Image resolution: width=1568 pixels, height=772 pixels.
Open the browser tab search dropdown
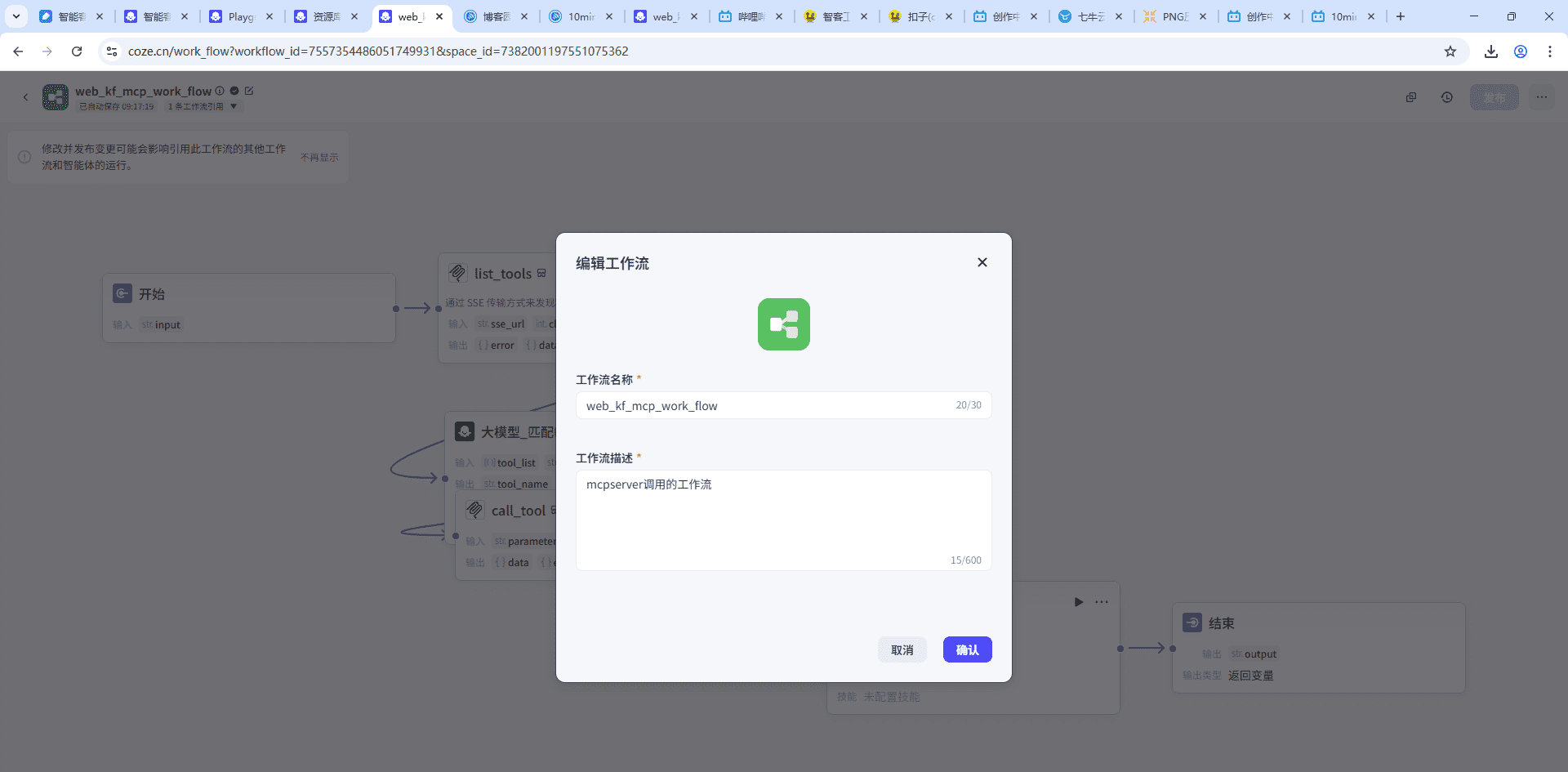click(16, 16)
